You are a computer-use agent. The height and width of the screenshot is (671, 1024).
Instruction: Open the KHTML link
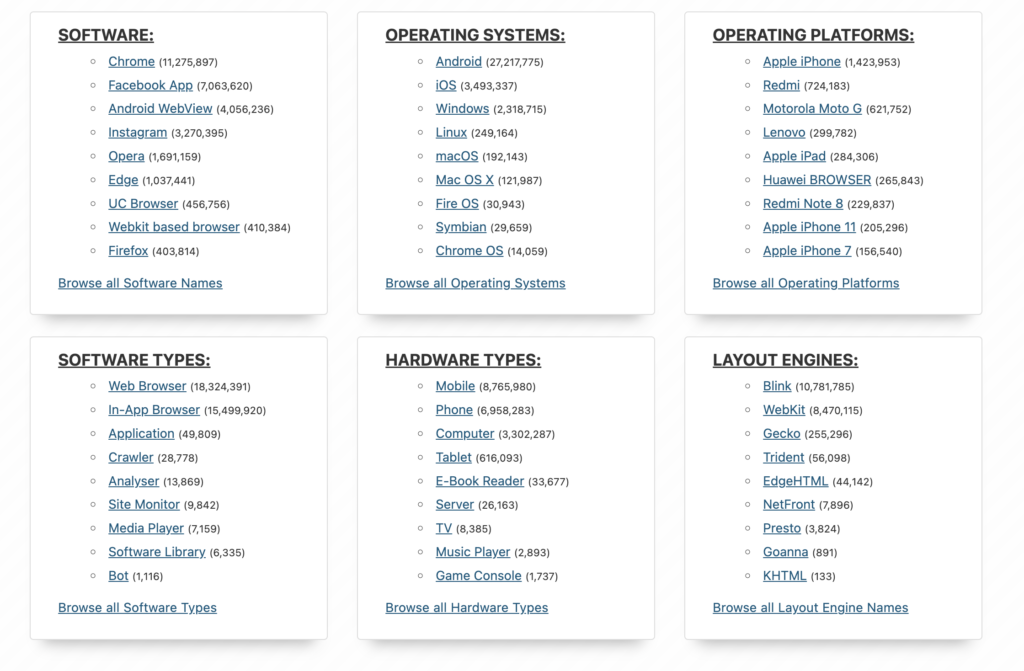tap(784, 576)
